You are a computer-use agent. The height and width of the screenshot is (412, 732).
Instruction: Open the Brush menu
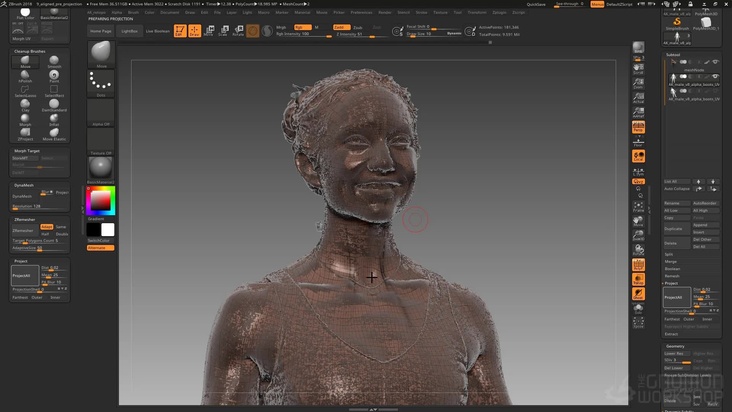pos(133,13)
